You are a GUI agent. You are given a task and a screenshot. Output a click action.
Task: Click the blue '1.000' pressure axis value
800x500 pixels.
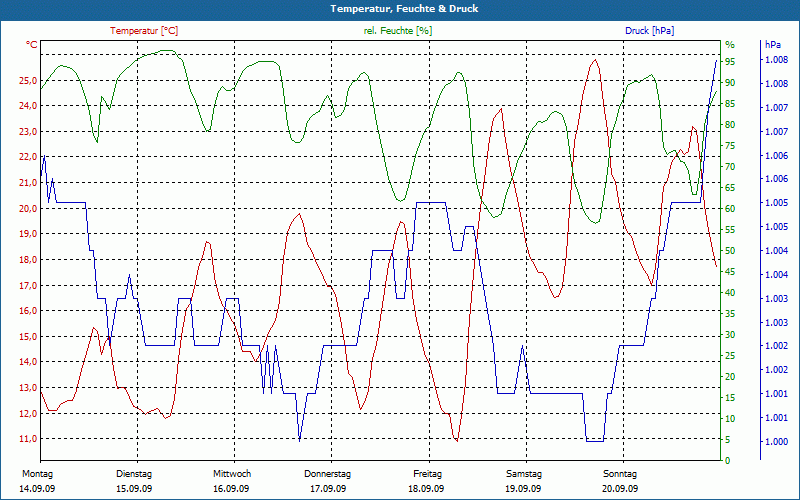coord(776,442)
